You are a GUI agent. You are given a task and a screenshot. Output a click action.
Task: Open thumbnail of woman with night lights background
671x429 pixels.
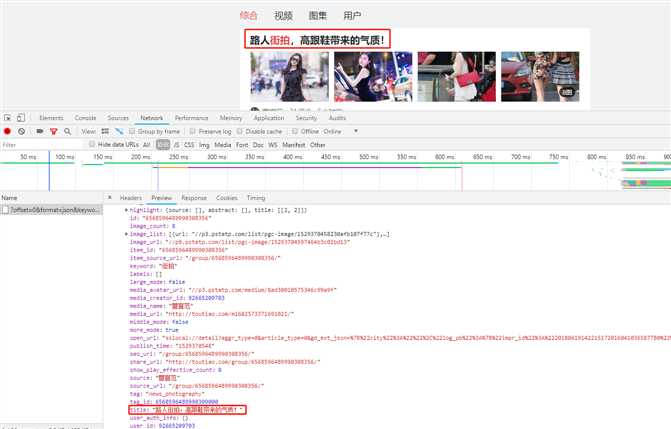[373, 77]
